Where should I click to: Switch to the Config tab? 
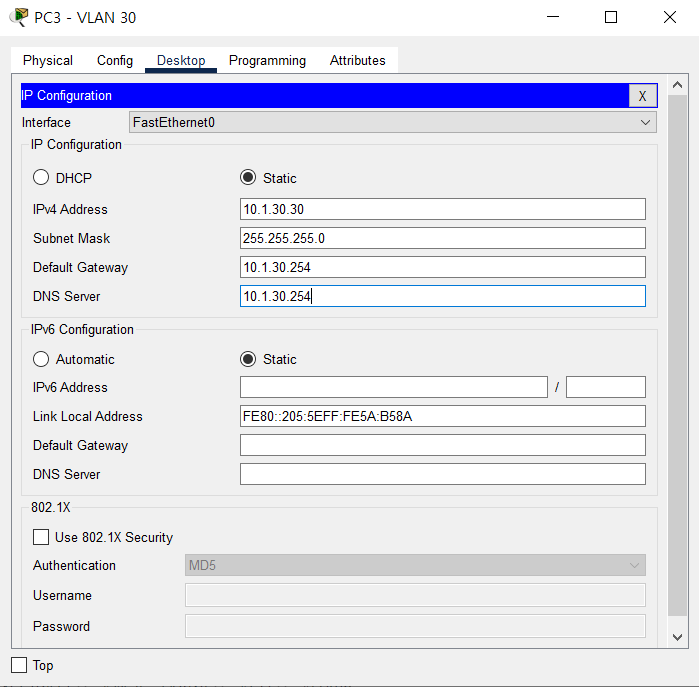115,60
